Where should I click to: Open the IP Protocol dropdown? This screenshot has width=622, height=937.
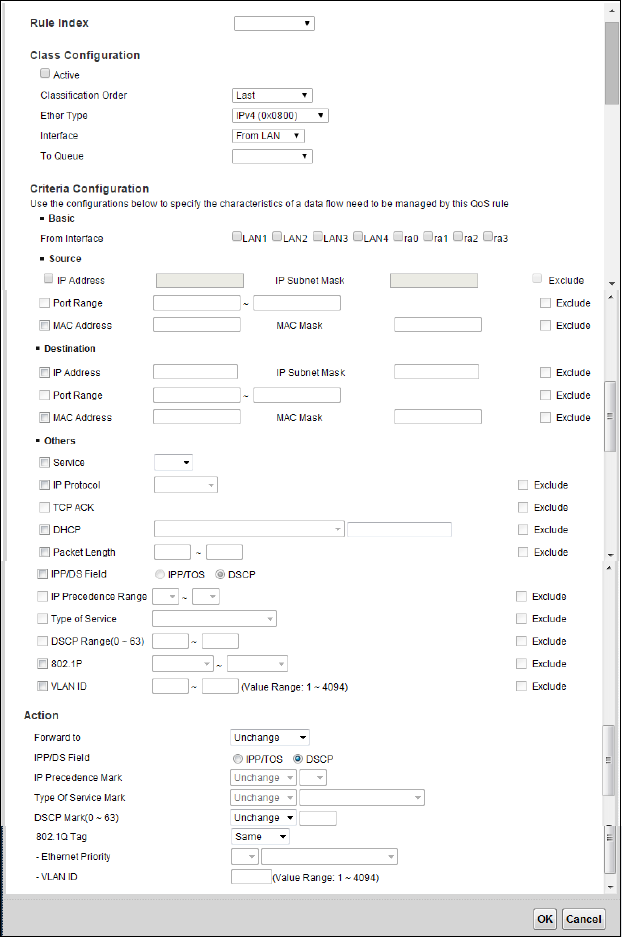pos(186,485)
